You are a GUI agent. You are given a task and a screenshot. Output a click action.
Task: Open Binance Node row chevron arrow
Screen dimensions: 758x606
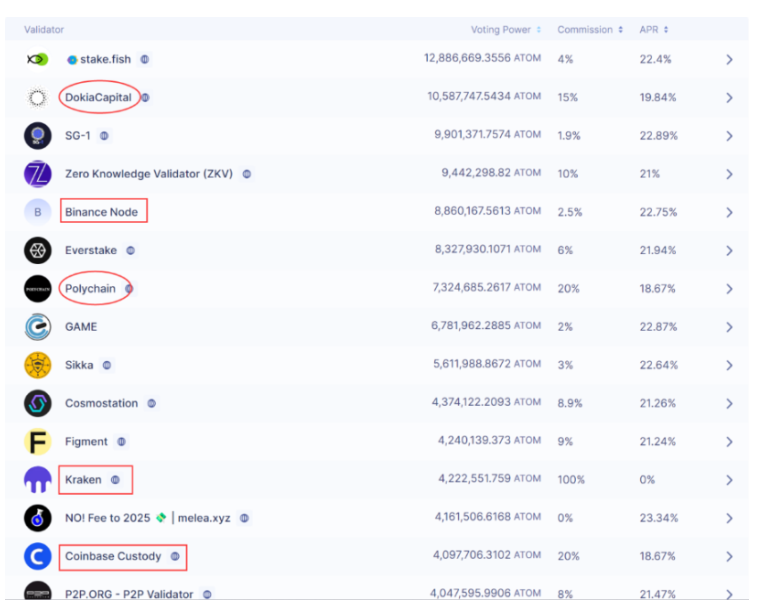(x=729, y=212)
